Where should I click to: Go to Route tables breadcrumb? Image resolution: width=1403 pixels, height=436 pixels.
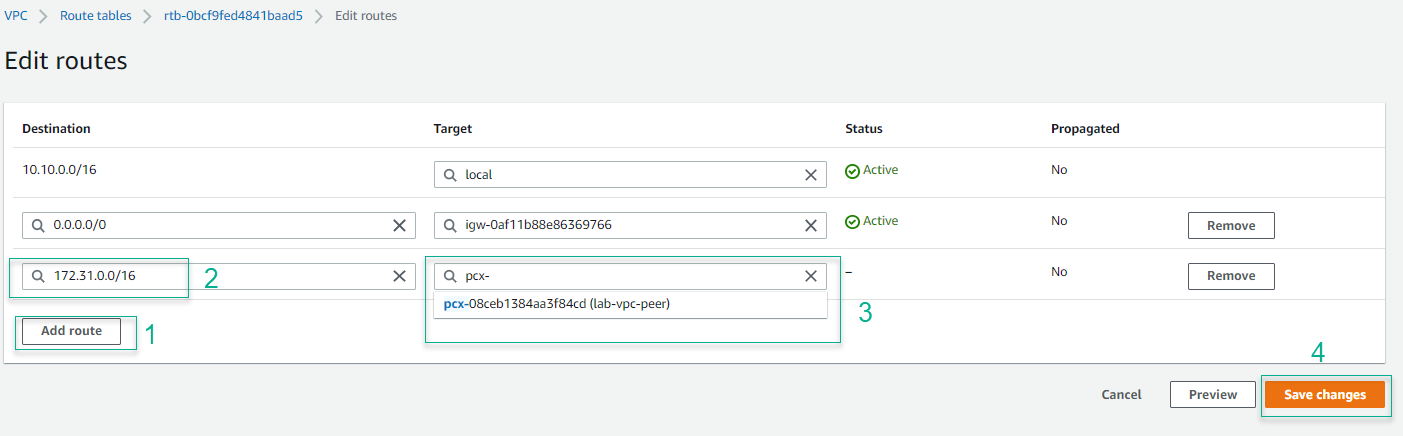pos(96,16)
